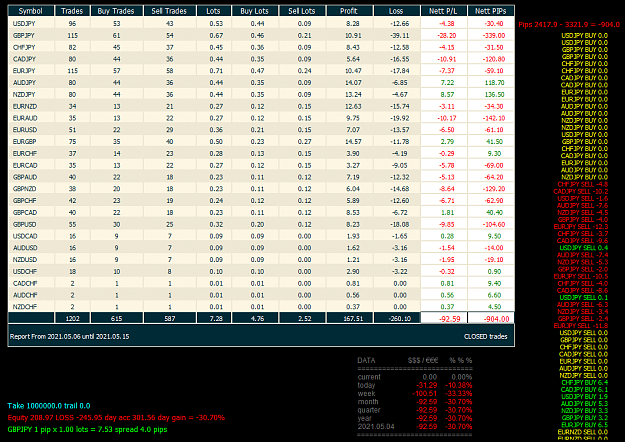Click the Nett PIPs column header

[x=491, y=11]
